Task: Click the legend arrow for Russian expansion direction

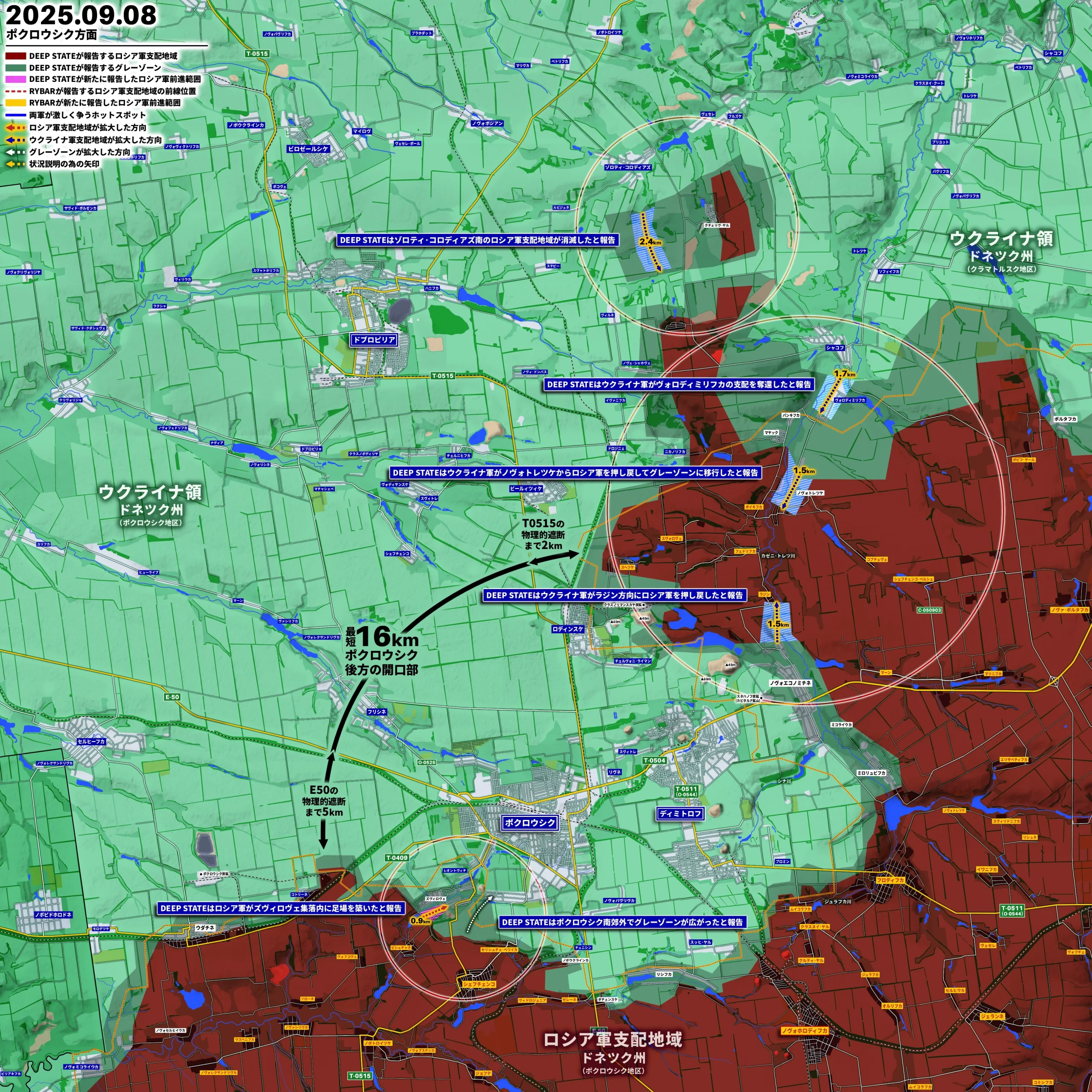Action: (x=15, y=128)
